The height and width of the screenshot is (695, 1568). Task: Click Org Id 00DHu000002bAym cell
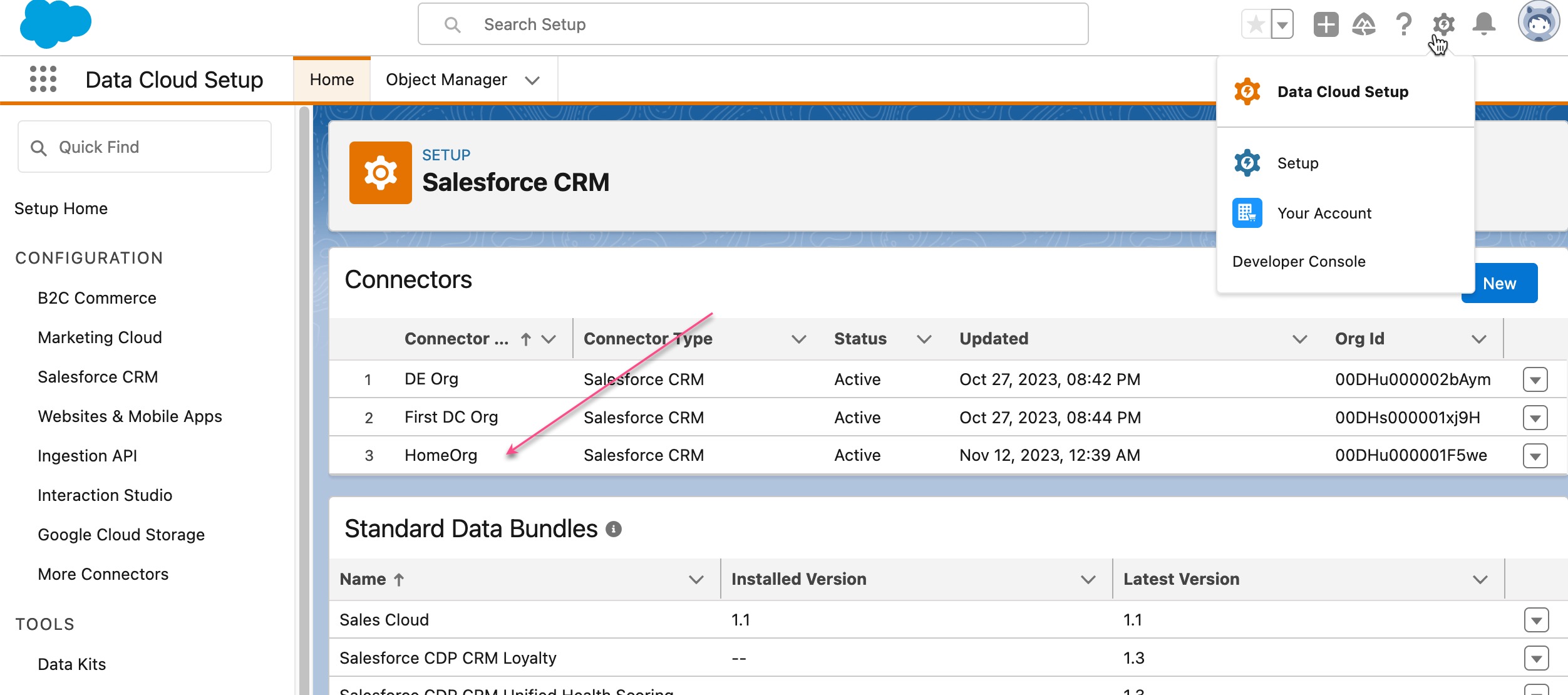coord(1413,379)
